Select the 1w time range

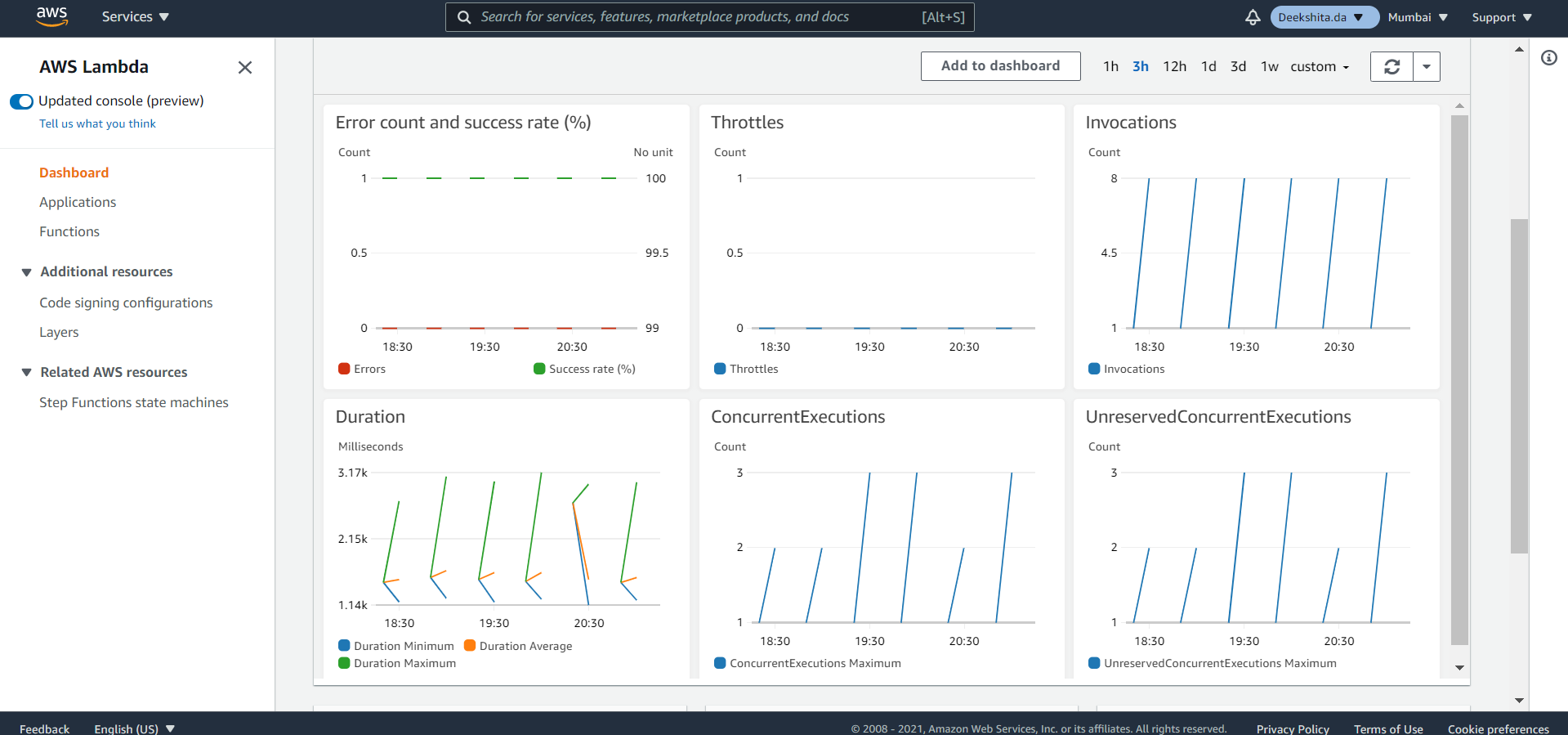(x=1270, y=67)
